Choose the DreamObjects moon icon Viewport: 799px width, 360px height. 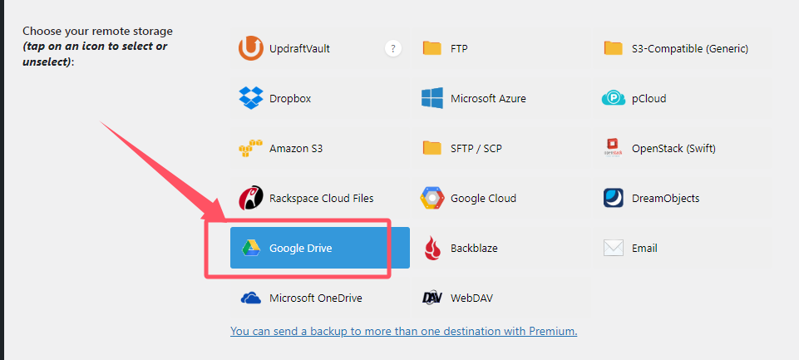click(613, 198)
